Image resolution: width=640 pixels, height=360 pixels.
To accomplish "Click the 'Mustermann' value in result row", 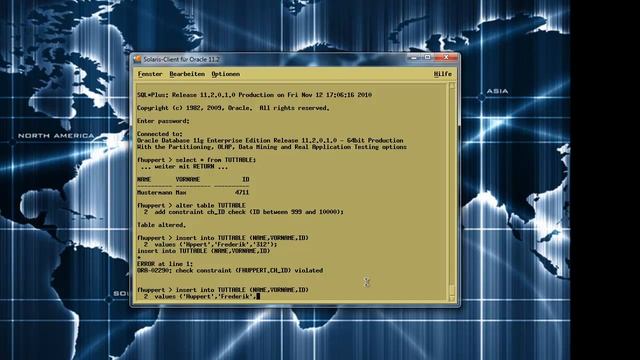I will pos(154,192).
